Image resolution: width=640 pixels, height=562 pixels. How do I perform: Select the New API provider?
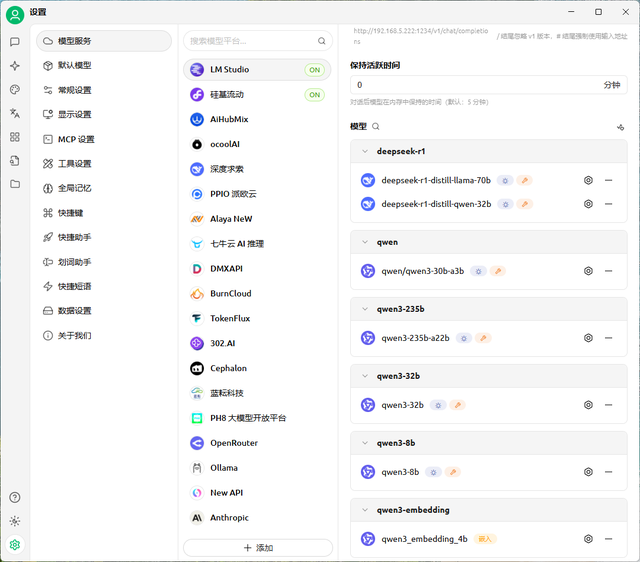coord(257,493)
